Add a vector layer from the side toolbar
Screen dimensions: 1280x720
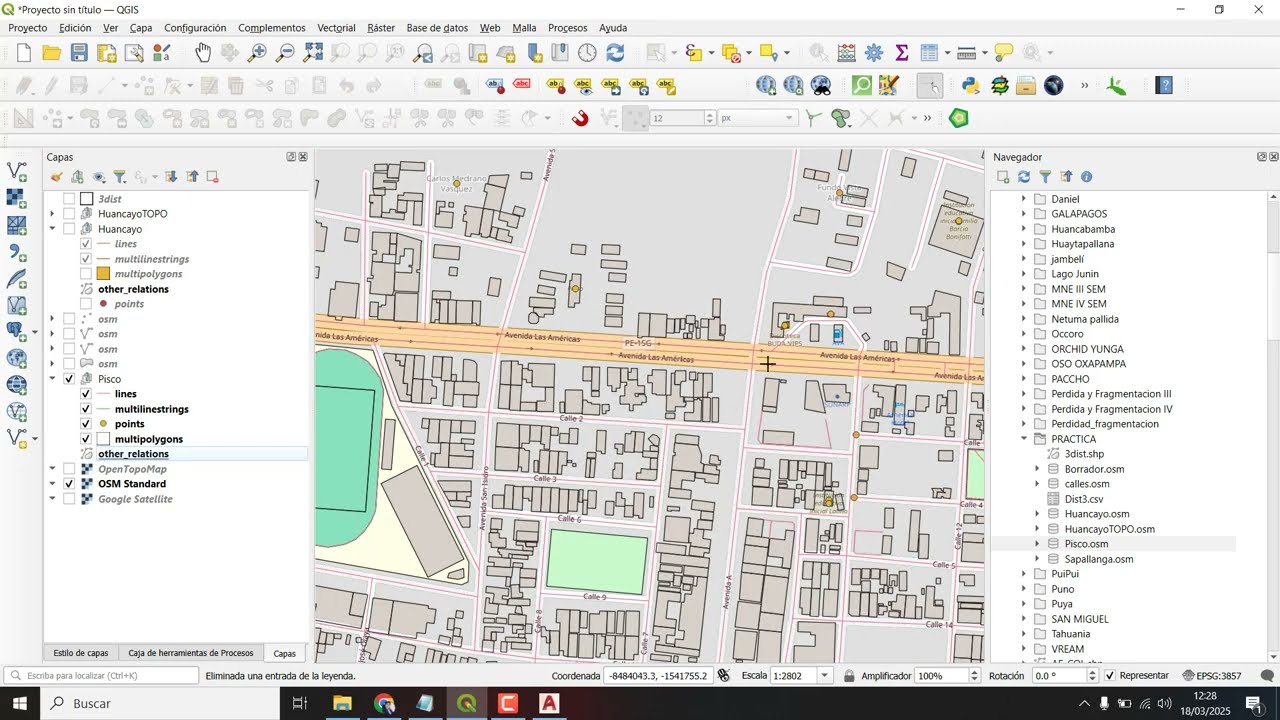17,172
